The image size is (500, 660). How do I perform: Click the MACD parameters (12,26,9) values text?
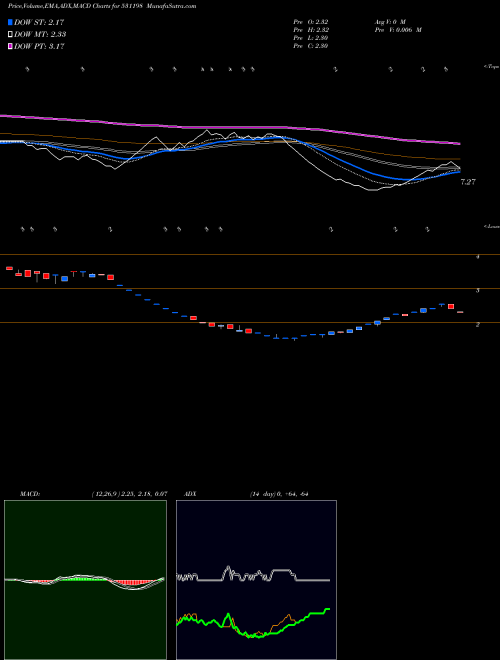pos(130,494)
